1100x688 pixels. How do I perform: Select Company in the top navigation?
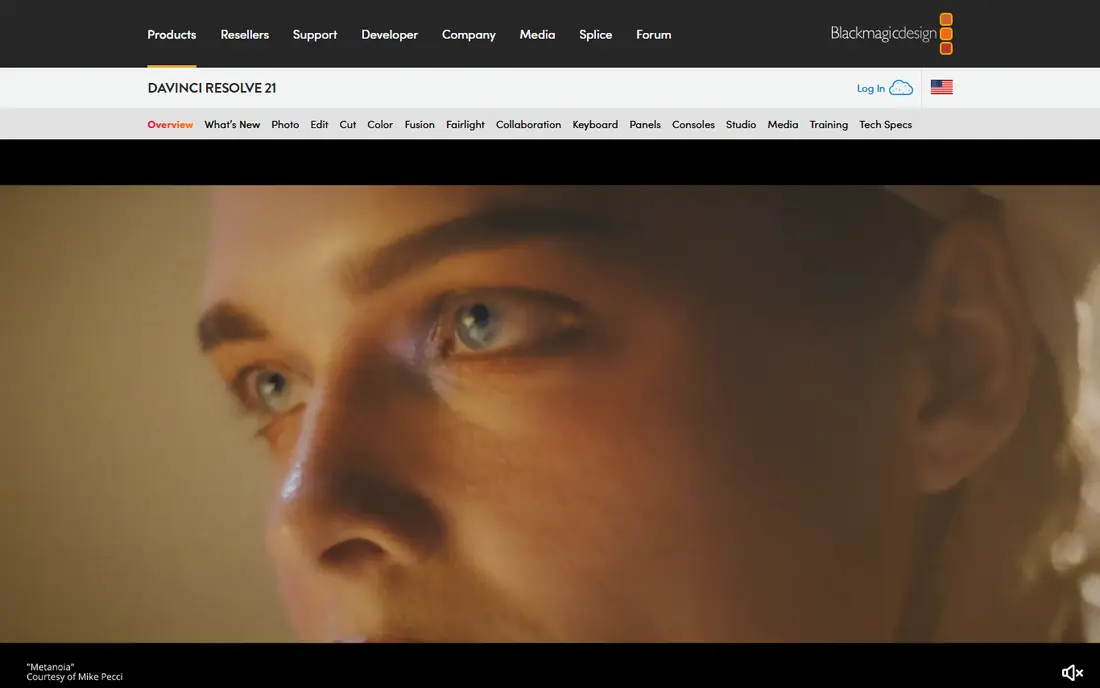pos(469,34)
